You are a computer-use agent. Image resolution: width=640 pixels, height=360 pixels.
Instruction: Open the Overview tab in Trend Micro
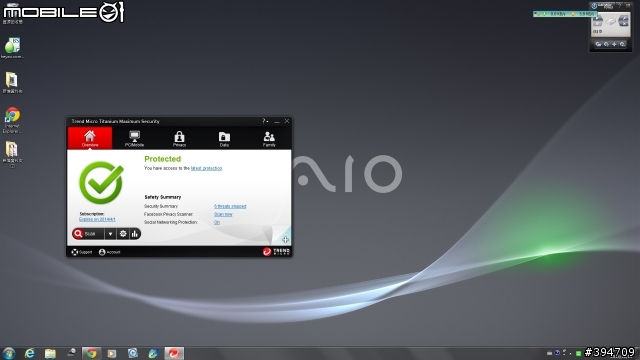(x=90, y=138)
